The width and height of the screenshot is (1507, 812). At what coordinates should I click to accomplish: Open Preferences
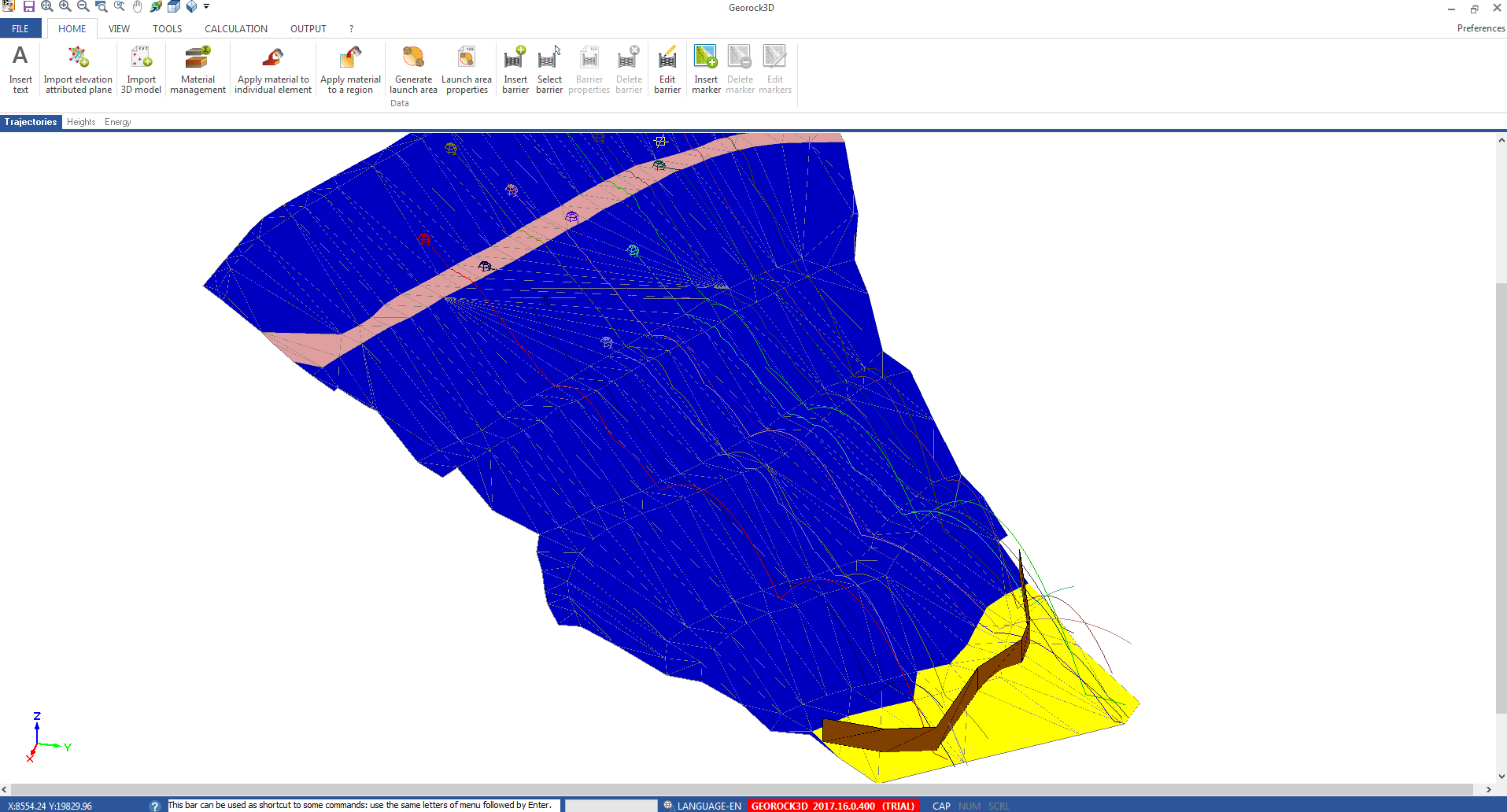coord(1480,28)
